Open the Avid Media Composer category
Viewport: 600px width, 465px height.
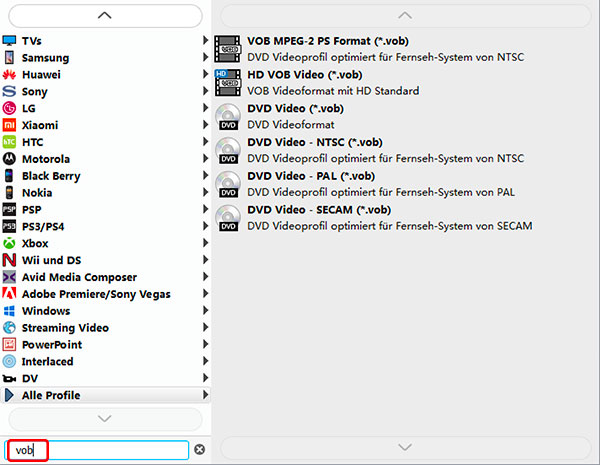tap(105, 277)
